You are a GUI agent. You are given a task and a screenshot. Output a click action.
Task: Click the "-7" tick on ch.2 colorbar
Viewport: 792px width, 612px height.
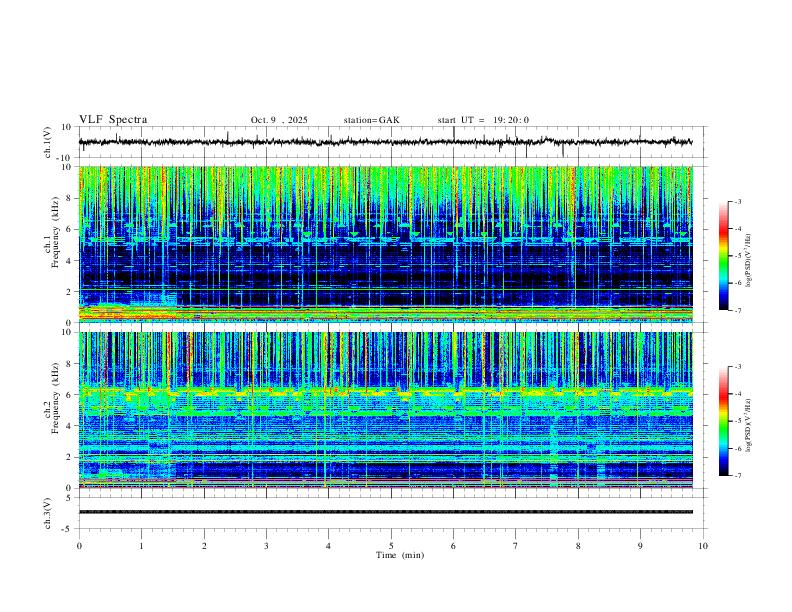tap(737, 476)
